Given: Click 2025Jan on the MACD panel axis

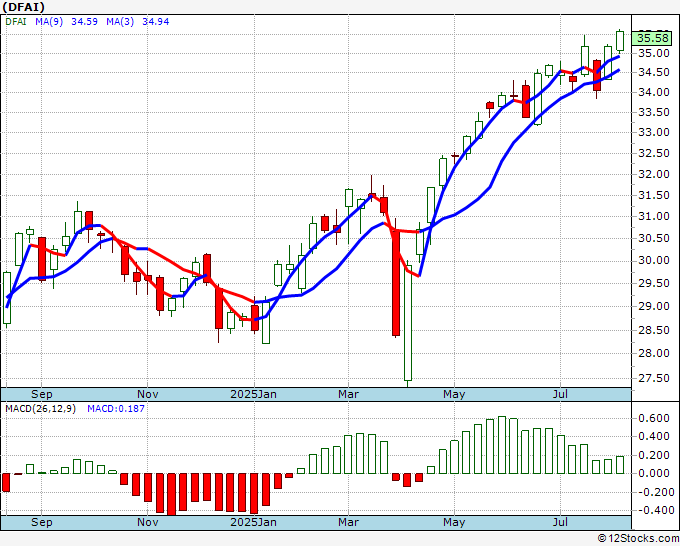Looking at the screenshot, I should [x=253, y=522].
